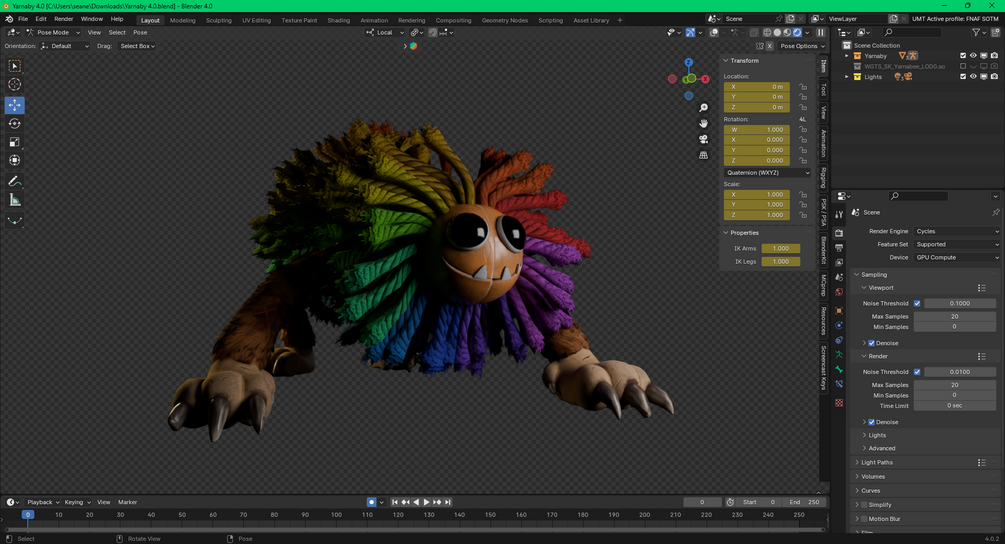This screenshot has width=1005, height=544.
Task: Click the zoom magnifier viewport icon
Action: (x=704, y=108)
